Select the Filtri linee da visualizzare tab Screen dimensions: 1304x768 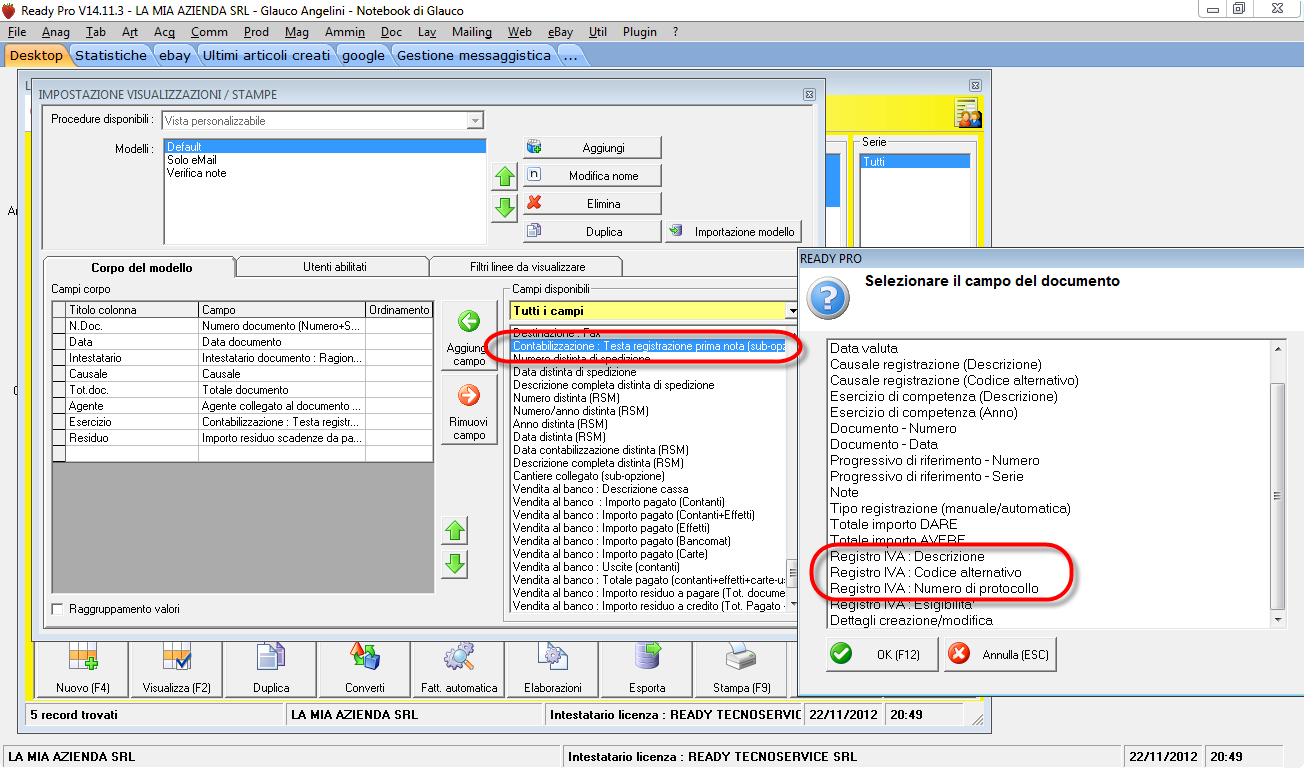pyautogui.click(x=527, y=267)
